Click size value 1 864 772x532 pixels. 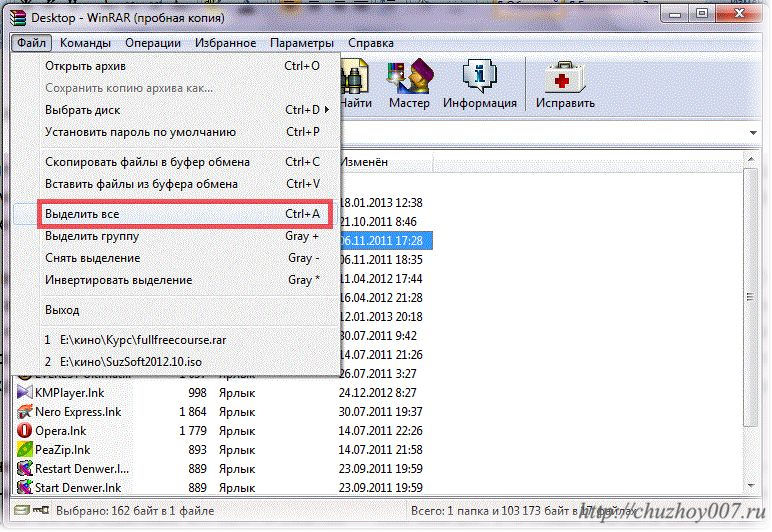point(193,412)
